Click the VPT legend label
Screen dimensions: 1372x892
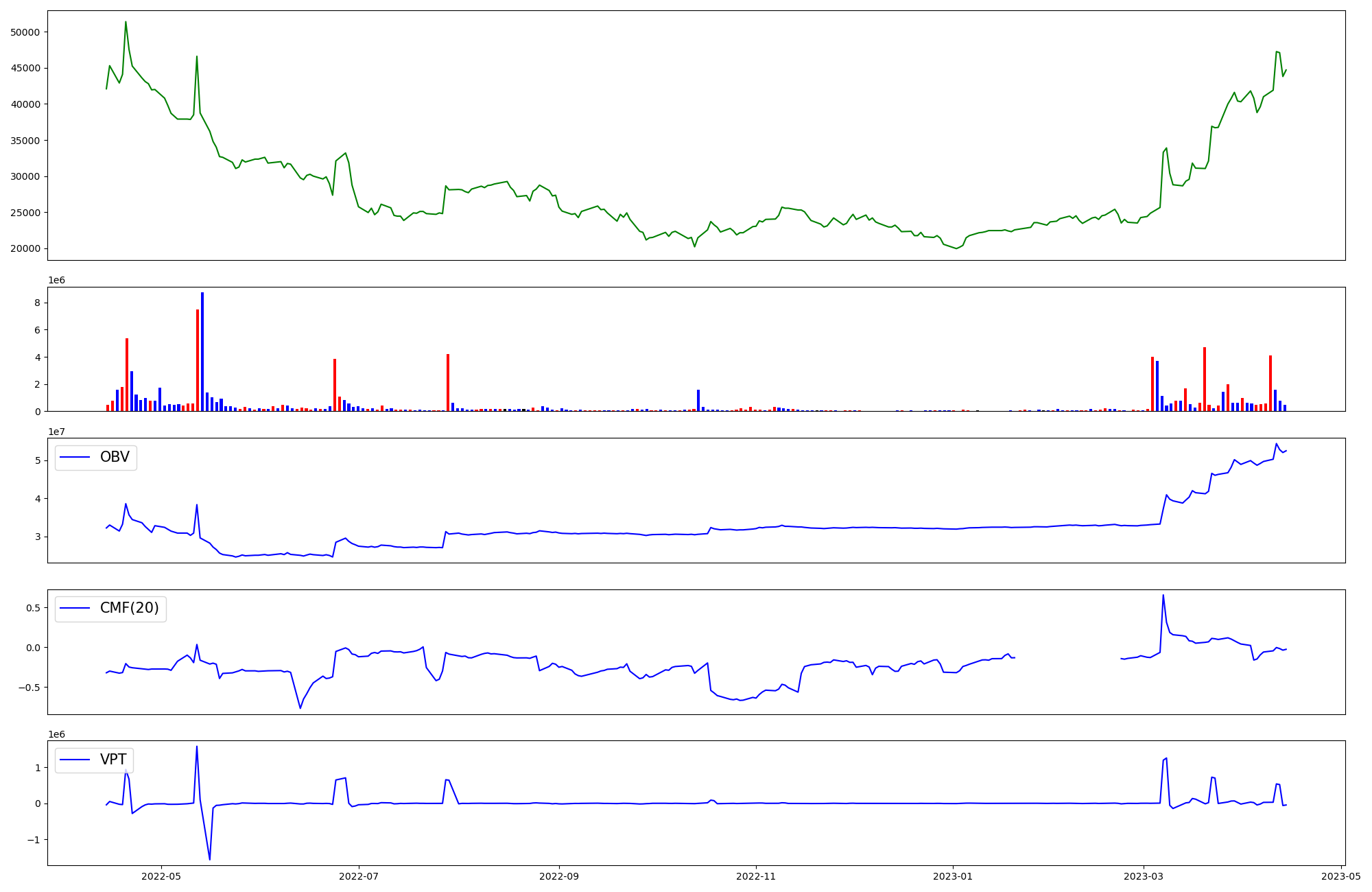point(113,760)
